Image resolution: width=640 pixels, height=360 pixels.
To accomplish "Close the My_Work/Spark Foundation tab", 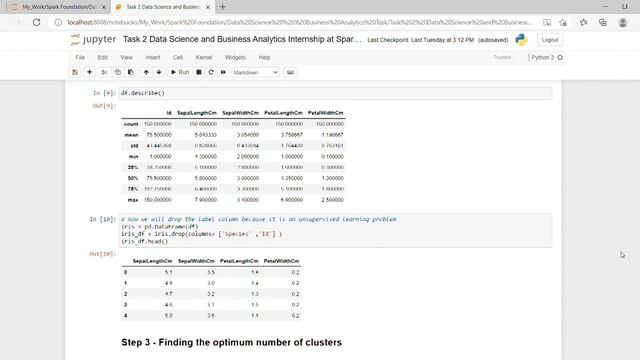I will [104, 7].
